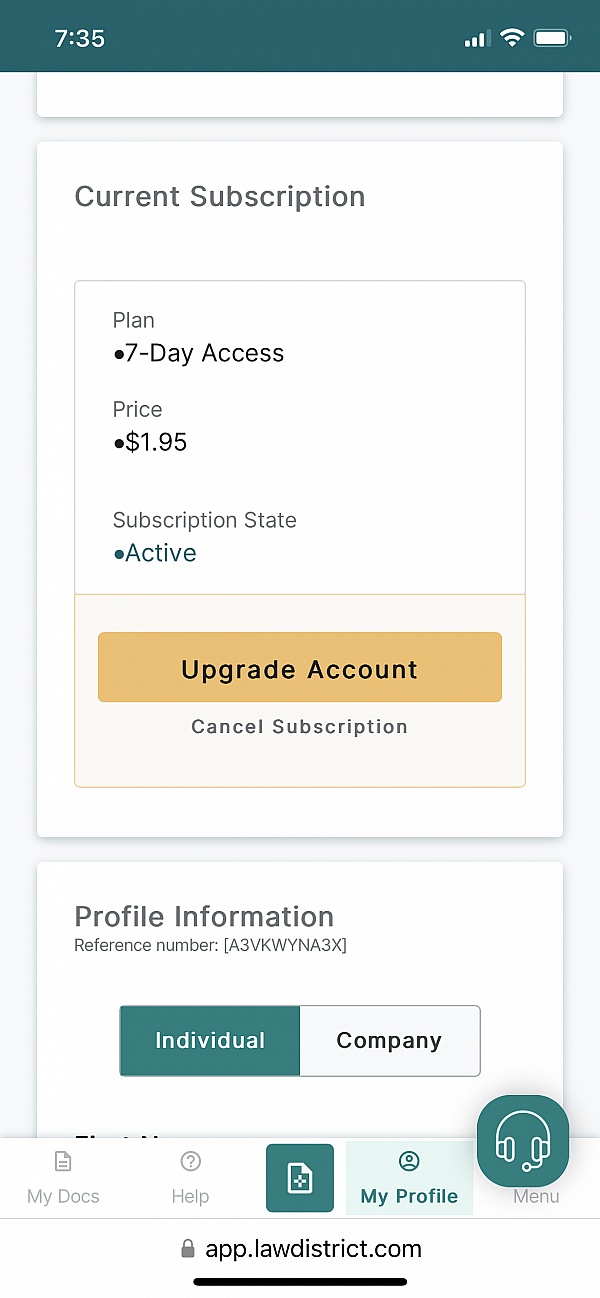
Task: Tap the Help question mark icon
Action: pyautogui.click(x=190, y=1162)
